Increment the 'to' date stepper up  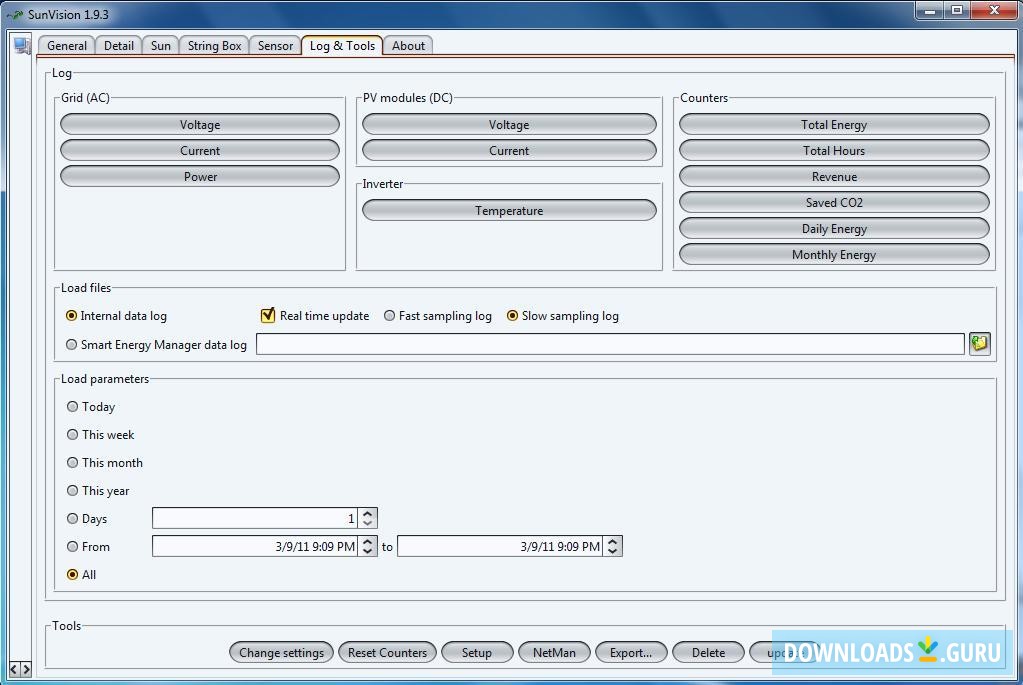pos(613,541)
